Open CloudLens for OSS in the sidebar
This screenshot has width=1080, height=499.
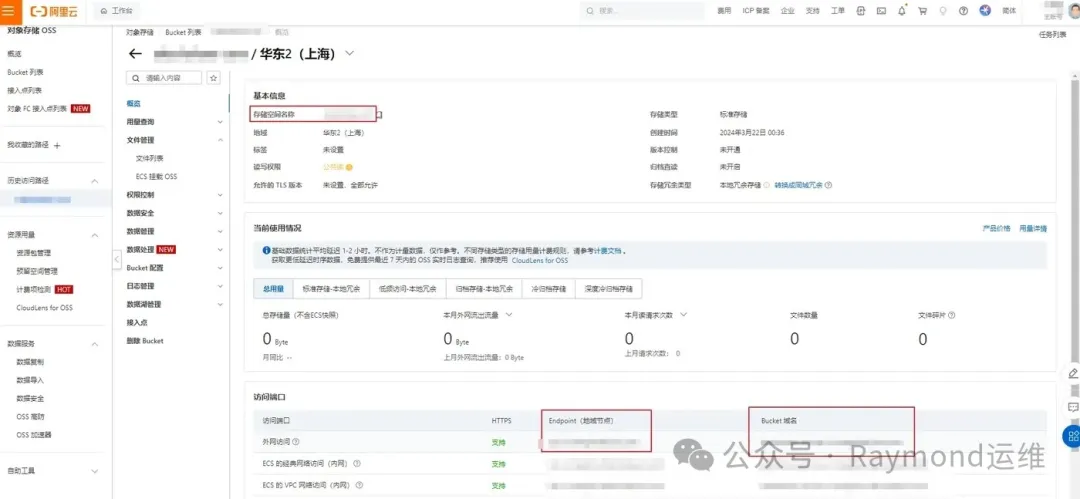[x=44, y=307]
